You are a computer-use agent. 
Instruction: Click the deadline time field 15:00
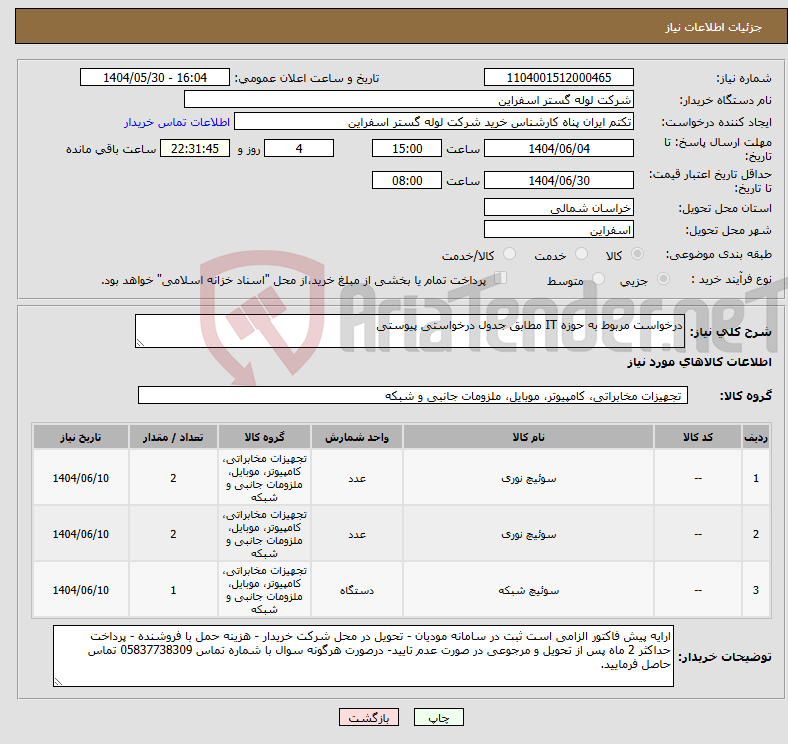(x=407, y=148)
